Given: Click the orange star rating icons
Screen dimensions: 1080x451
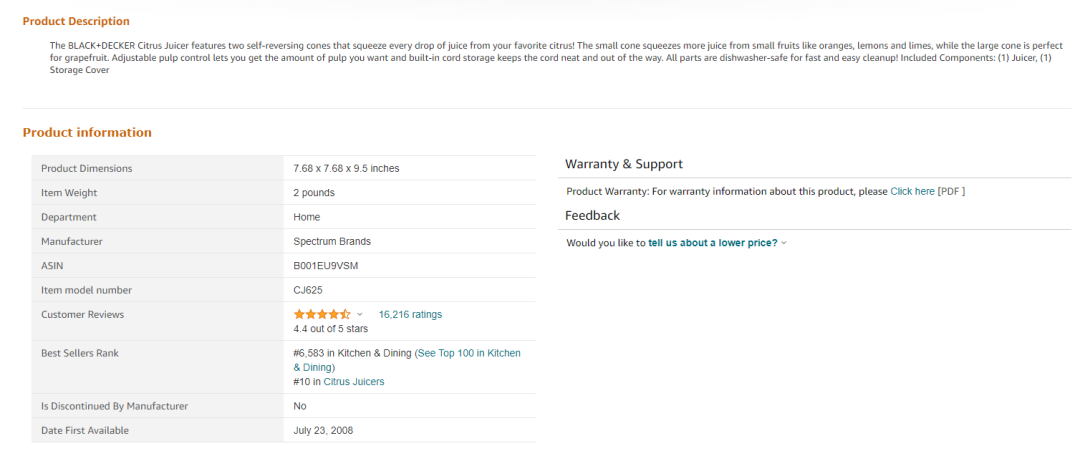Looking at the screenshot, I should coord(321,314).
